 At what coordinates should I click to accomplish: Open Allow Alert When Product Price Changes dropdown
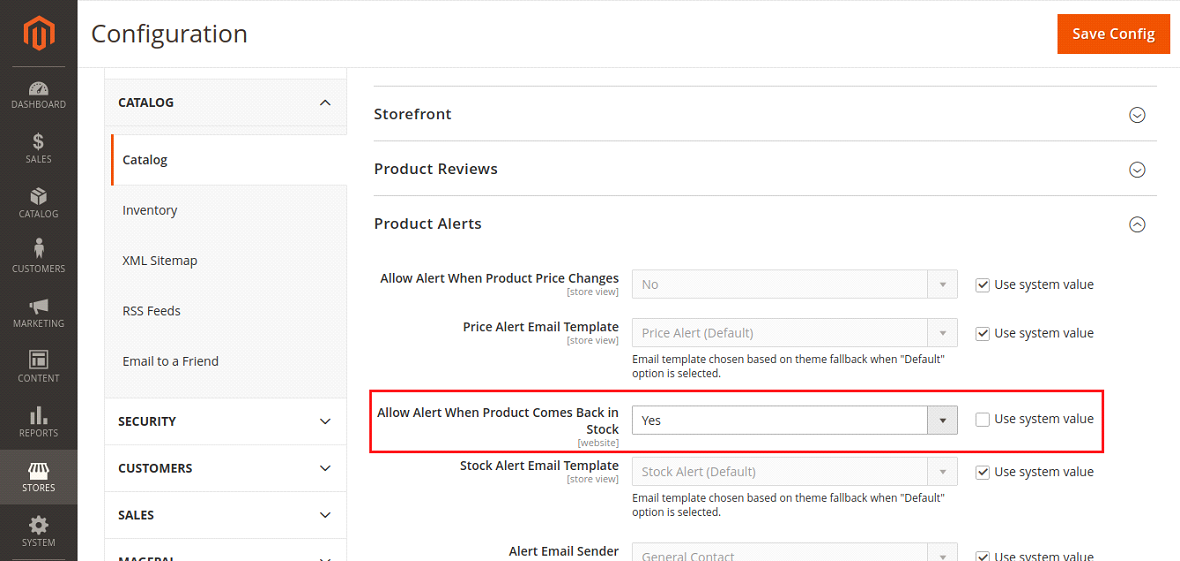795,285
